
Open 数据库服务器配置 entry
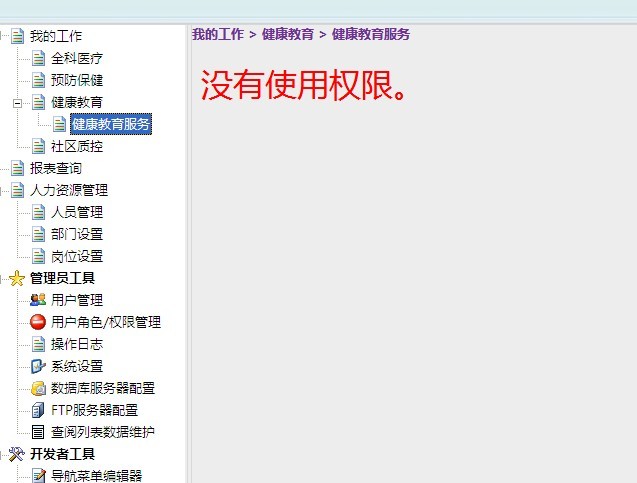pyautogui.click(x=103, y=388)
